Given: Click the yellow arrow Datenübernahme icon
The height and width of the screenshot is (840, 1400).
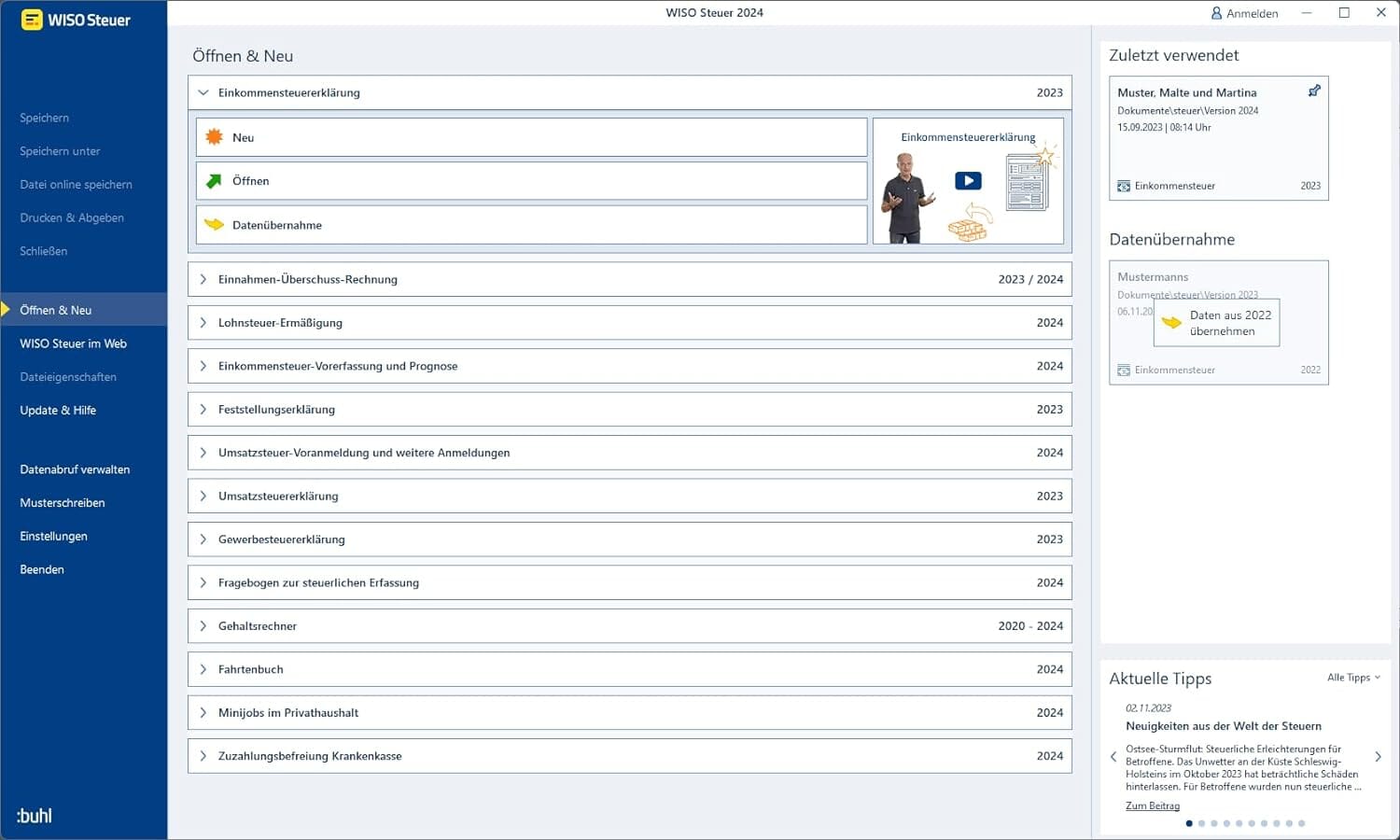Looking at the screenshot, I should 214,225.
